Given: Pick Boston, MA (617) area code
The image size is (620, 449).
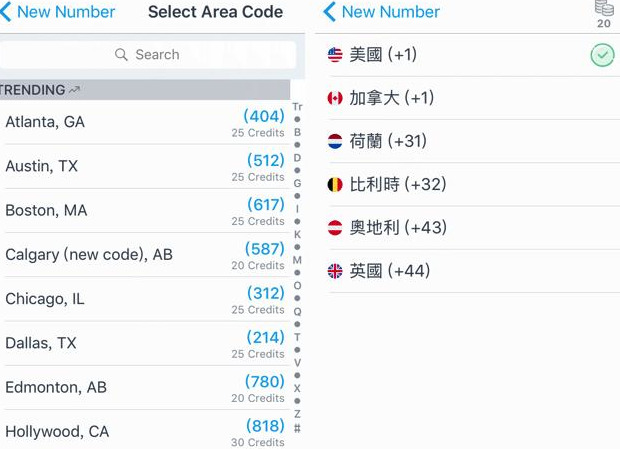Looking at the screenshot, I should (x=145, y=210).
